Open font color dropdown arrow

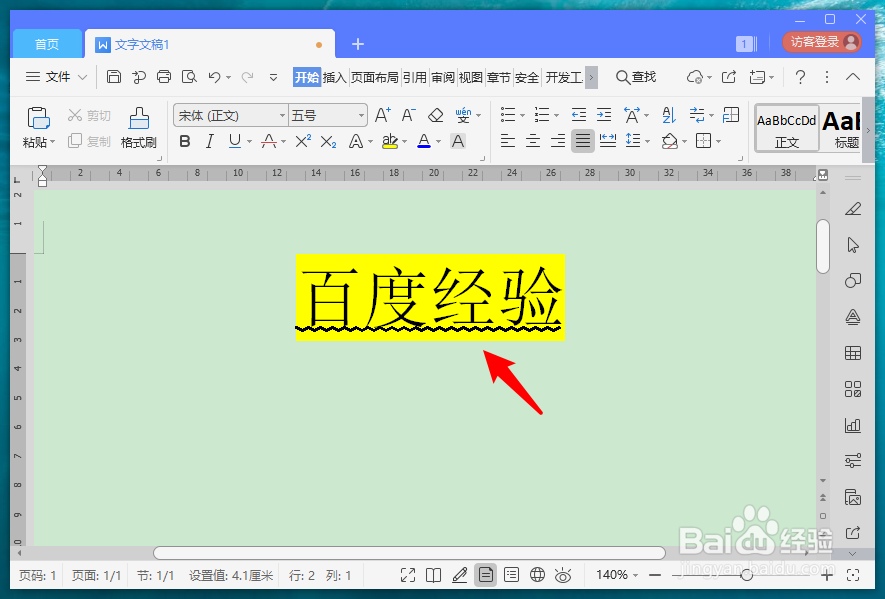(439, 142)
